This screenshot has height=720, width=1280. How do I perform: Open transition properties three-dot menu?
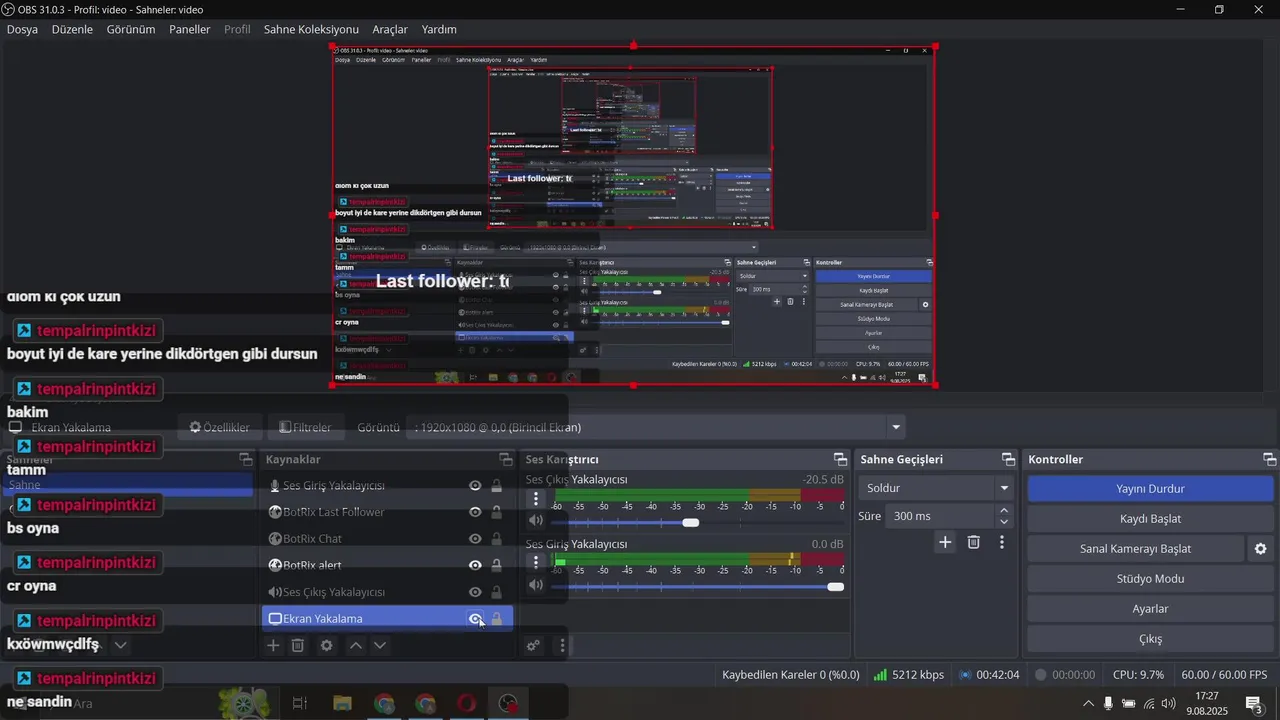tap(1002, 542)
